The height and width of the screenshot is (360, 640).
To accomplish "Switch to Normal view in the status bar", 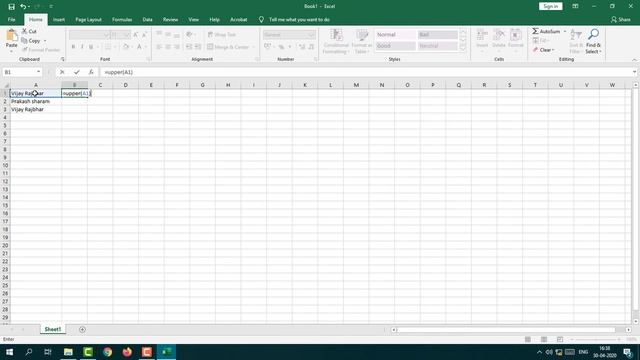I will (528, 339).
